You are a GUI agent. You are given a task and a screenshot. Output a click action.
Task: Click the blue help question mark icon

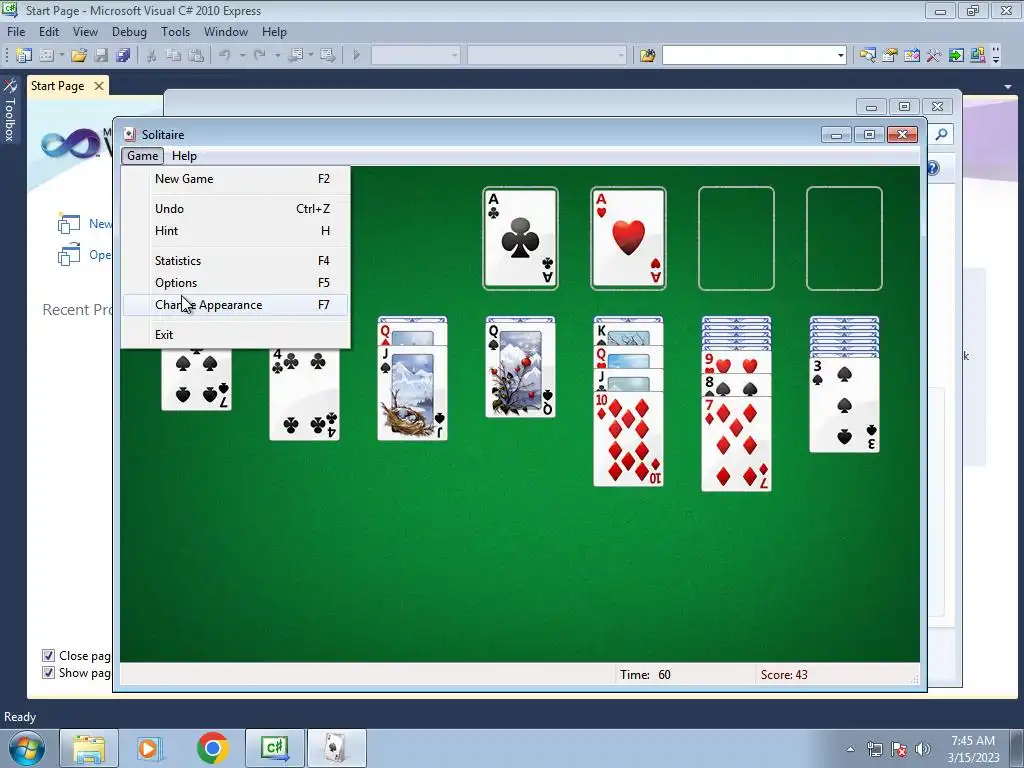[933, 168]
